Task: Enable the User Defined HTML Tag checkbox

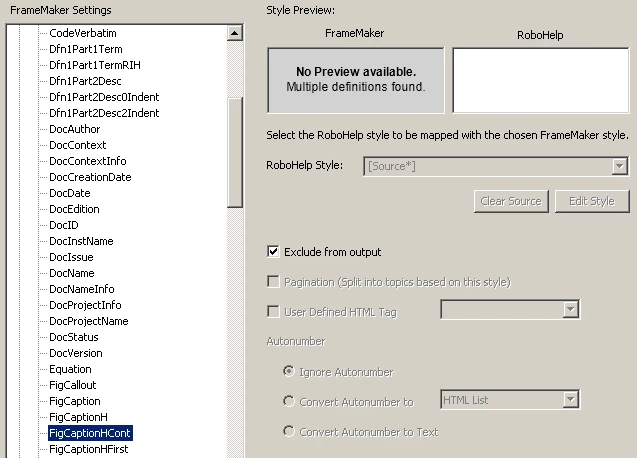Action: pos(273,312)
